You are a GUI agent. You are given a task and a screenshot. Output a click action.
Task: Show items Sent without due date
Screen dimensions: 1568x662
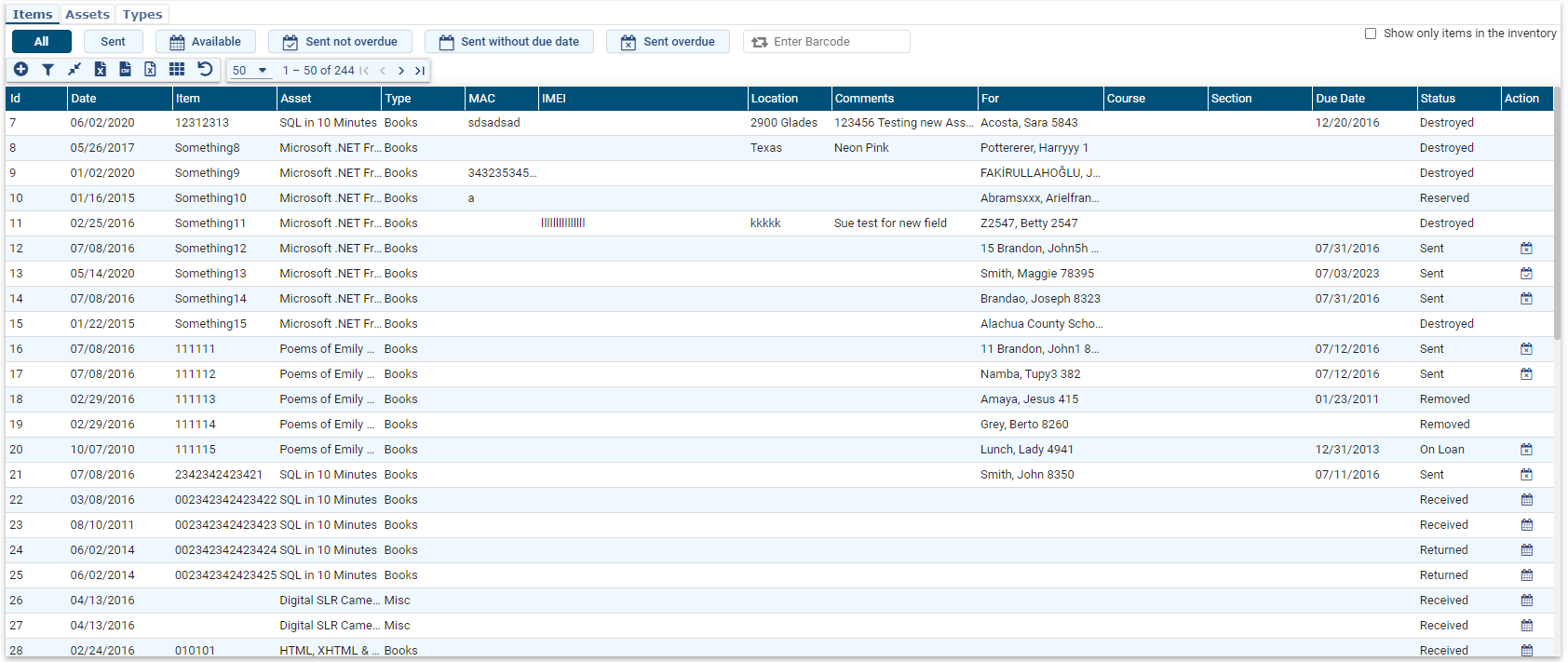(x=509, y=42)
